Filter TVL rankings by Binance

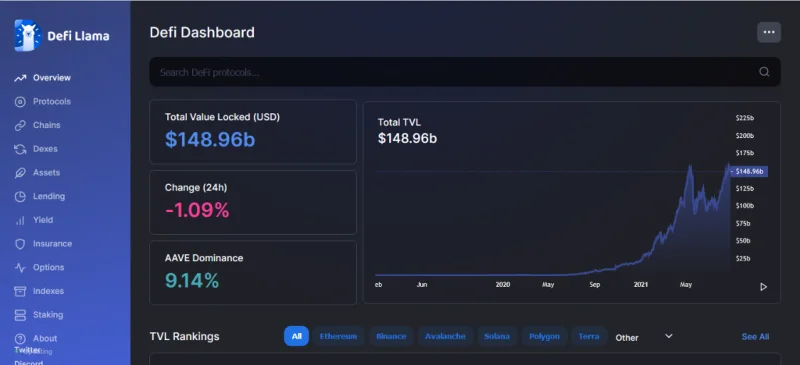click(x=391, y=336)
